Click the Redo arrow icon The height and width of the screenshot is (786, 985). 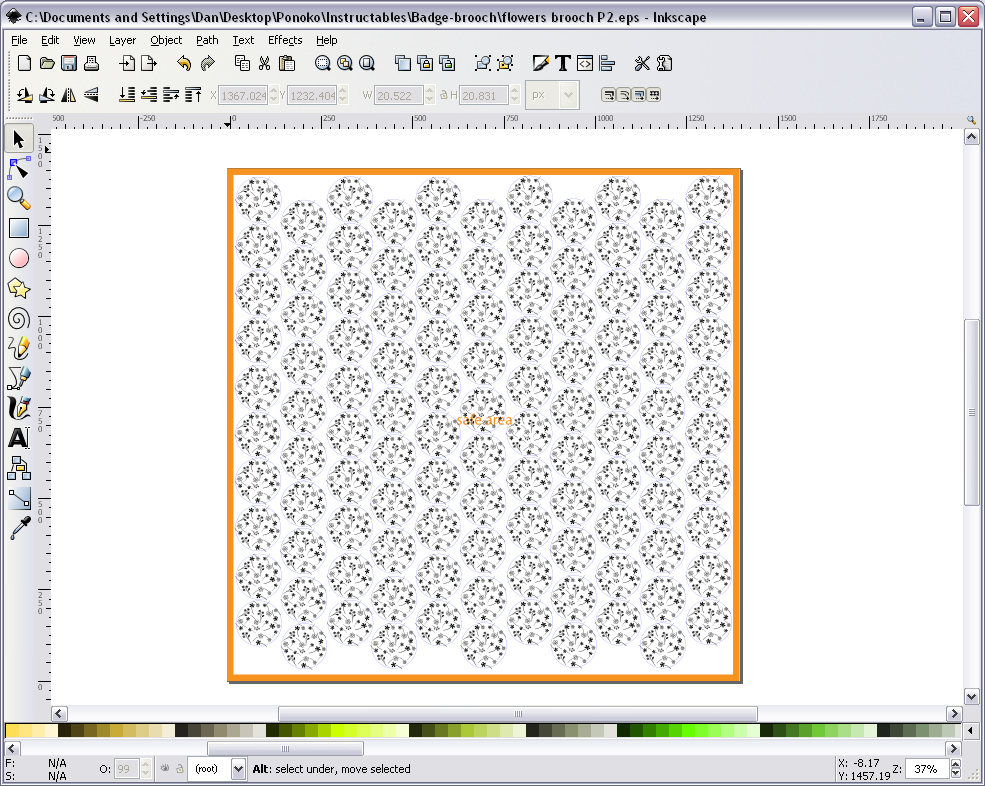point(207,63)
